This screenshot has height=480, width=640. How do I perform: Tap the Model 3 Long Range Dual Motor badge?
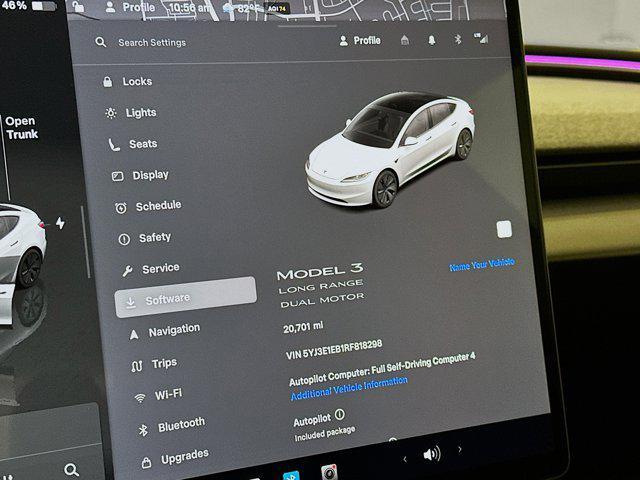click(x=320, y=285)
